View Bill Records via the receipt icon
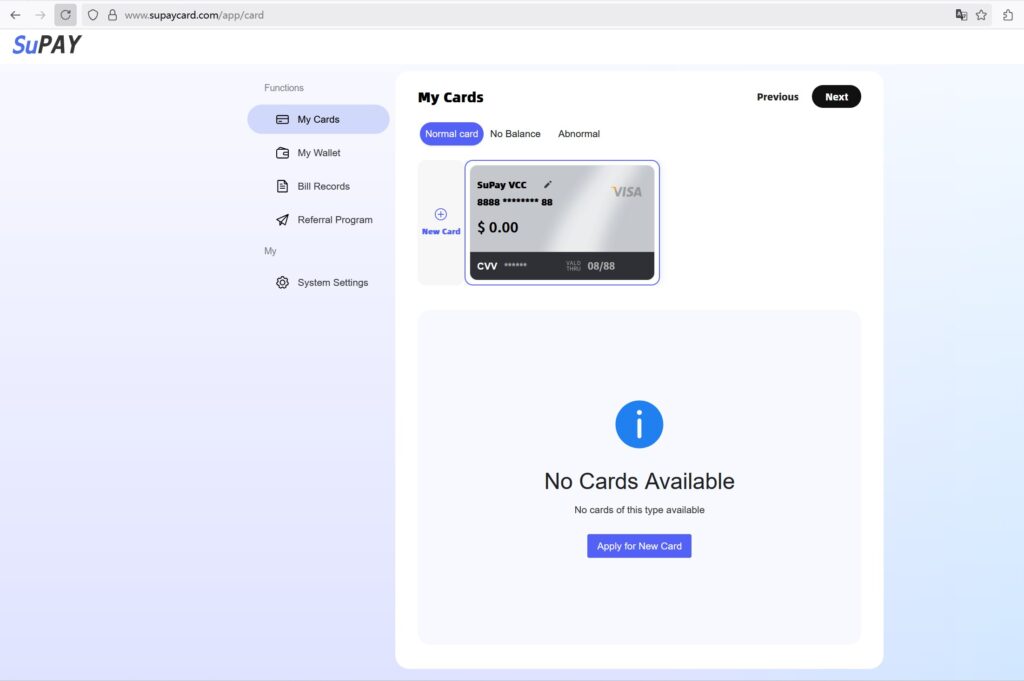 pyautogui.click(x=283, y=186)
